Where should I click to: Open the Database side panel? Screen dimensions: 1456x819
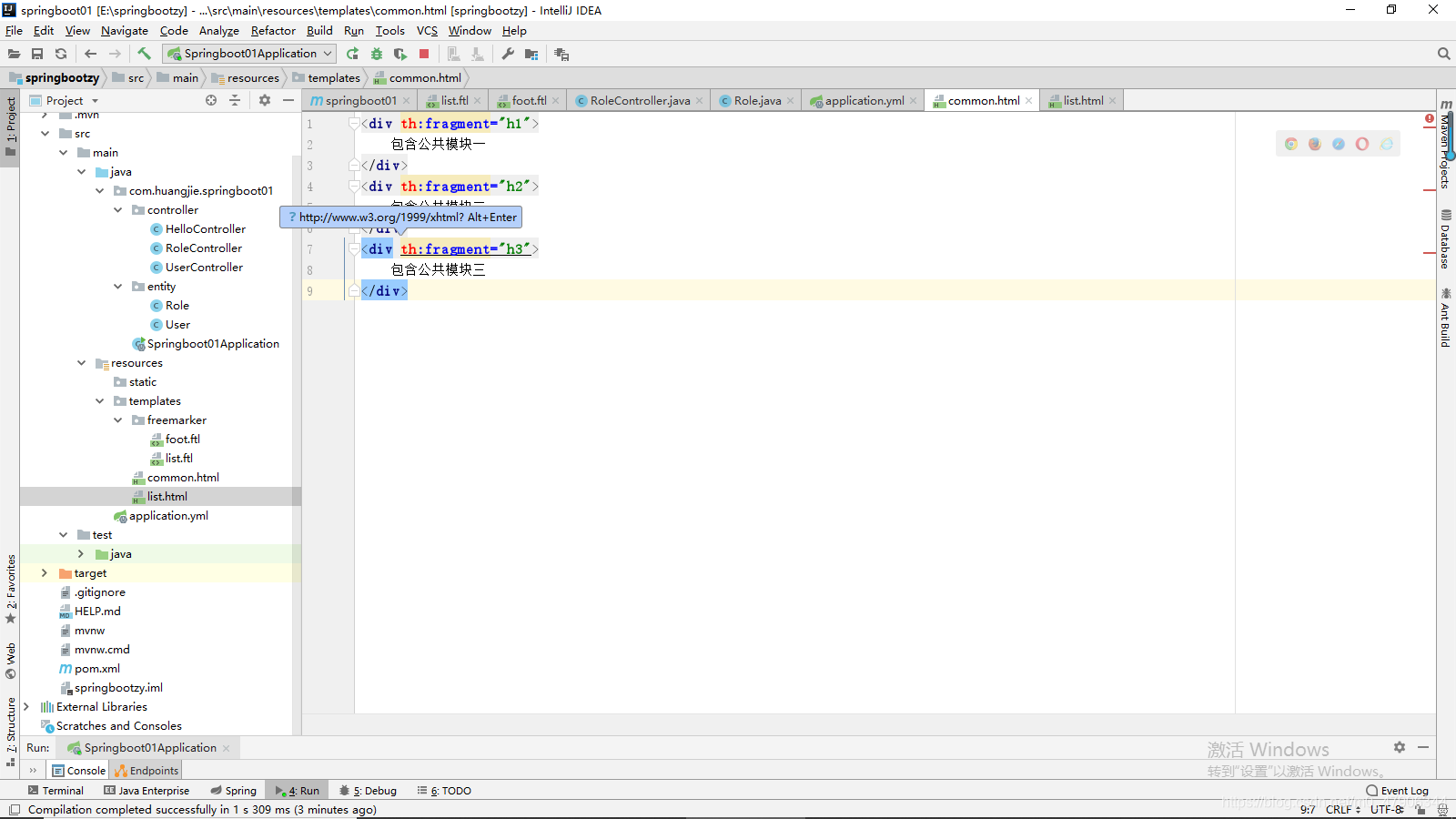tap(1445, 239)
